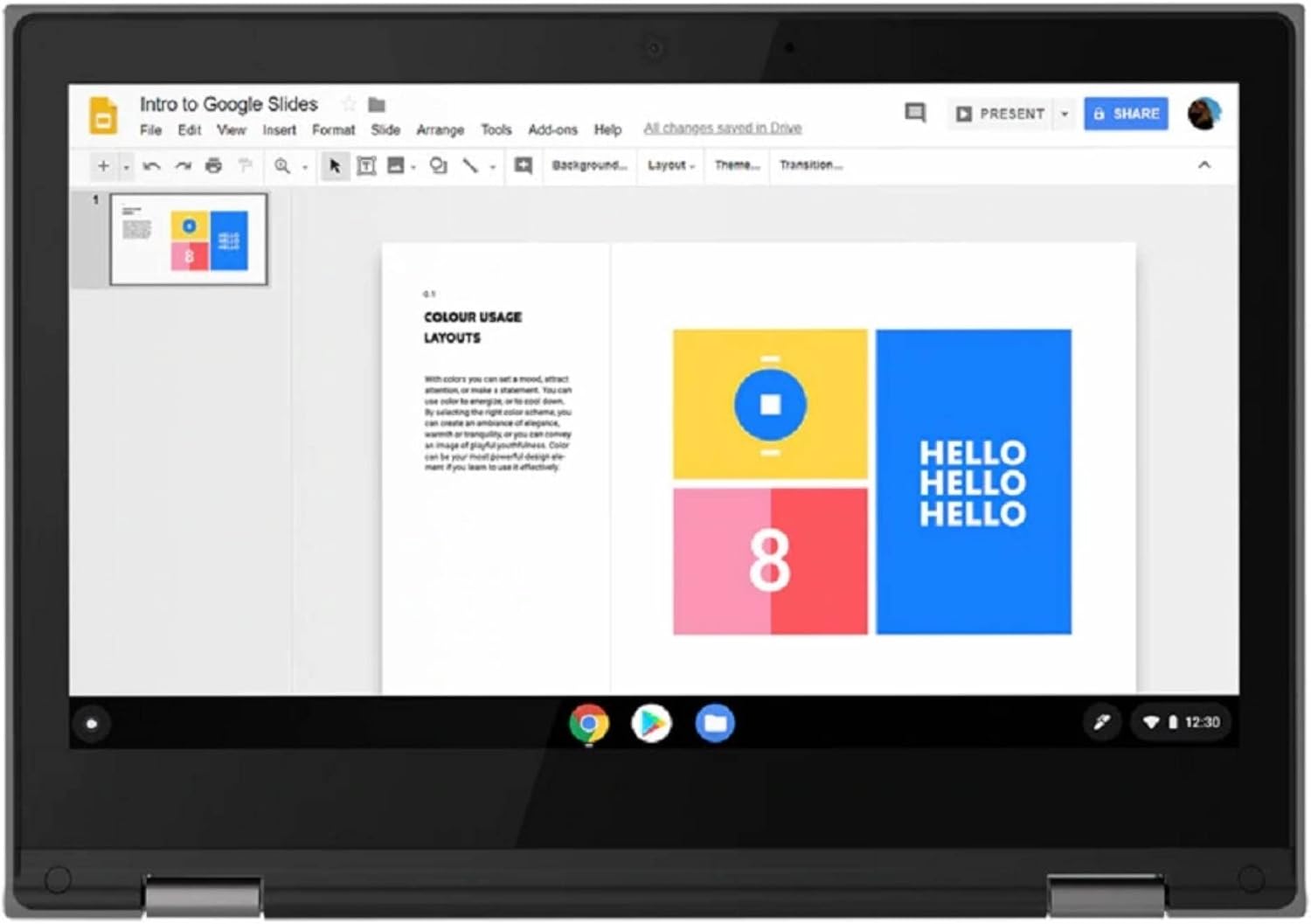Select slide 1 thumbnail in filmstrip

click(189, 240)
